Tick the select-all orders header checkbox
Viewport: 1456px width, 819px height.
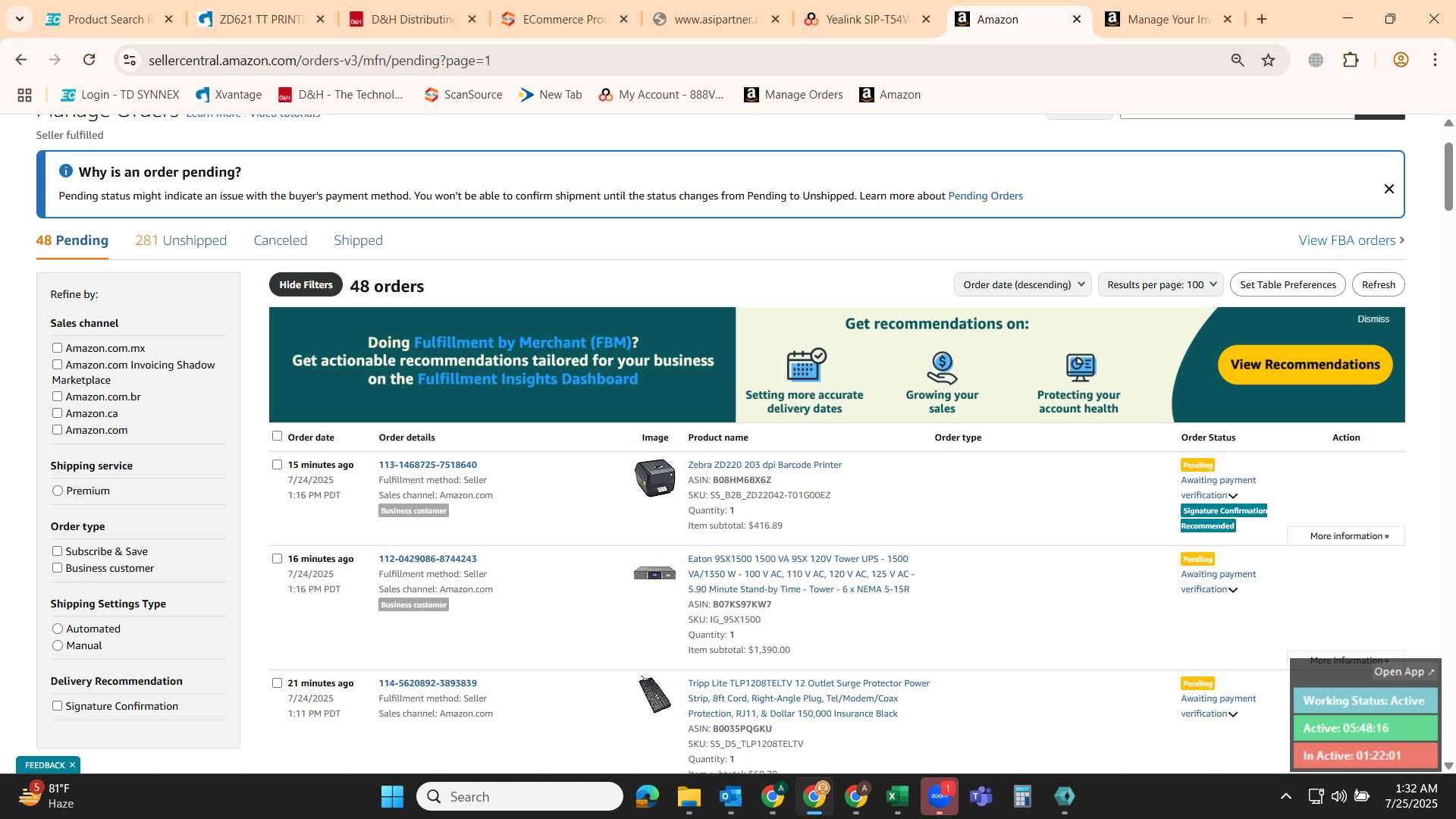[277, 436]
